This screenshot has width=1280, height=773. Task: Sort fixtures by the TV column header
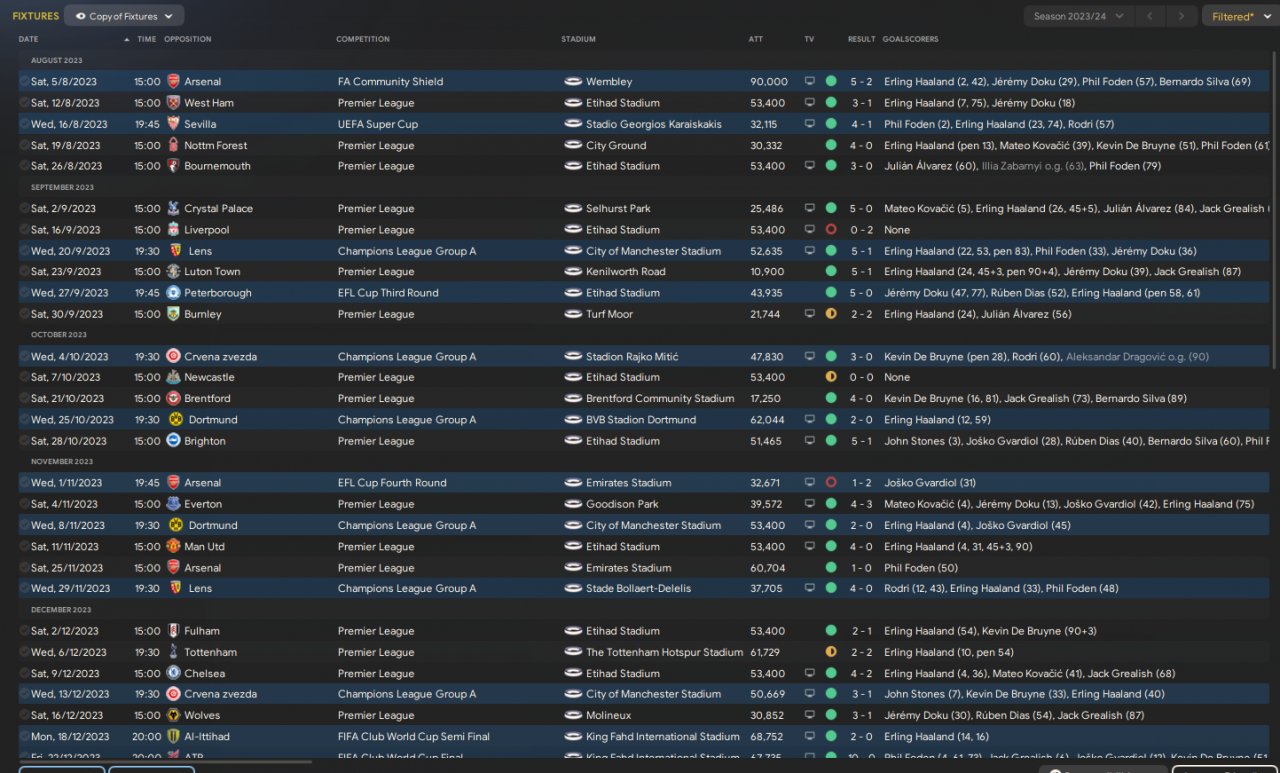click(809, 40)
